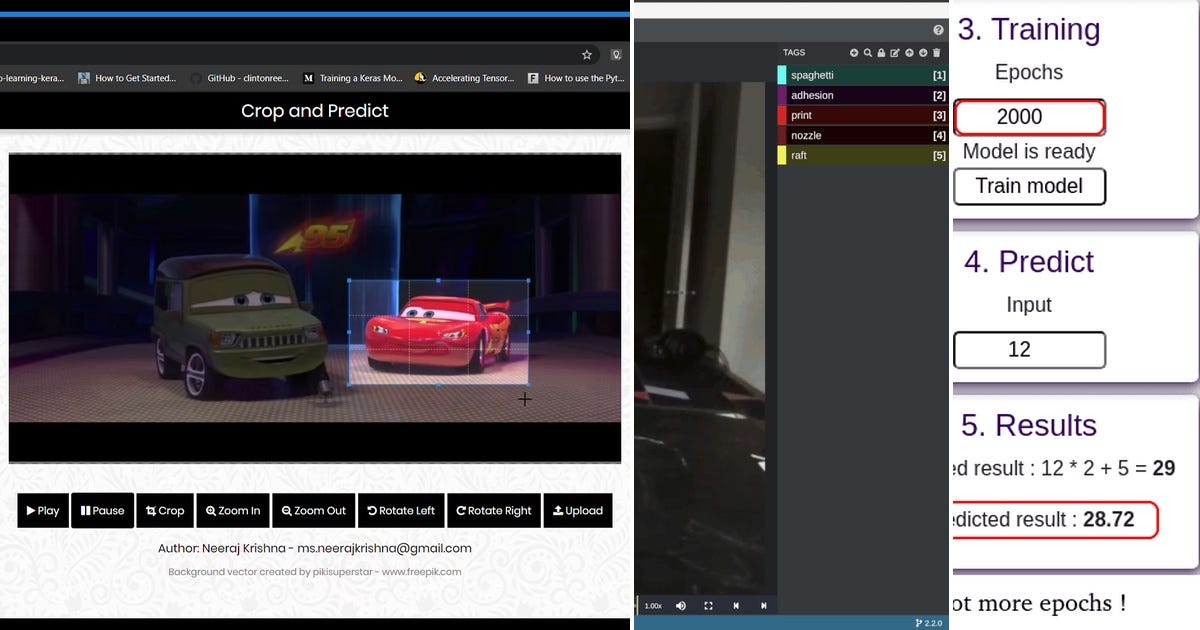This screenshot has height=630, width=1200.
Task: Click the '5. Results' heading
Action: pyautogui.click(x=1029, y=425)
